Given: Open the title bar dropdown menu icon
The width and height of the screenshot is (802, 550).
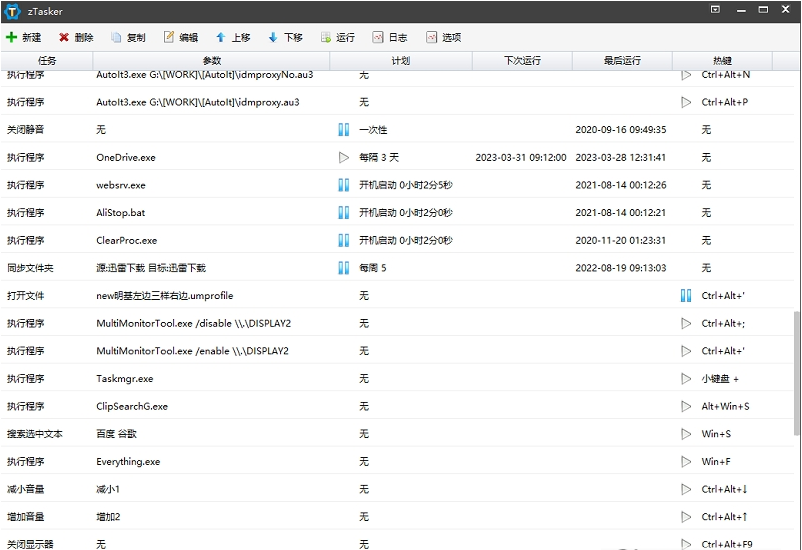Looking at the screenshot, I should tap(716, 9).
